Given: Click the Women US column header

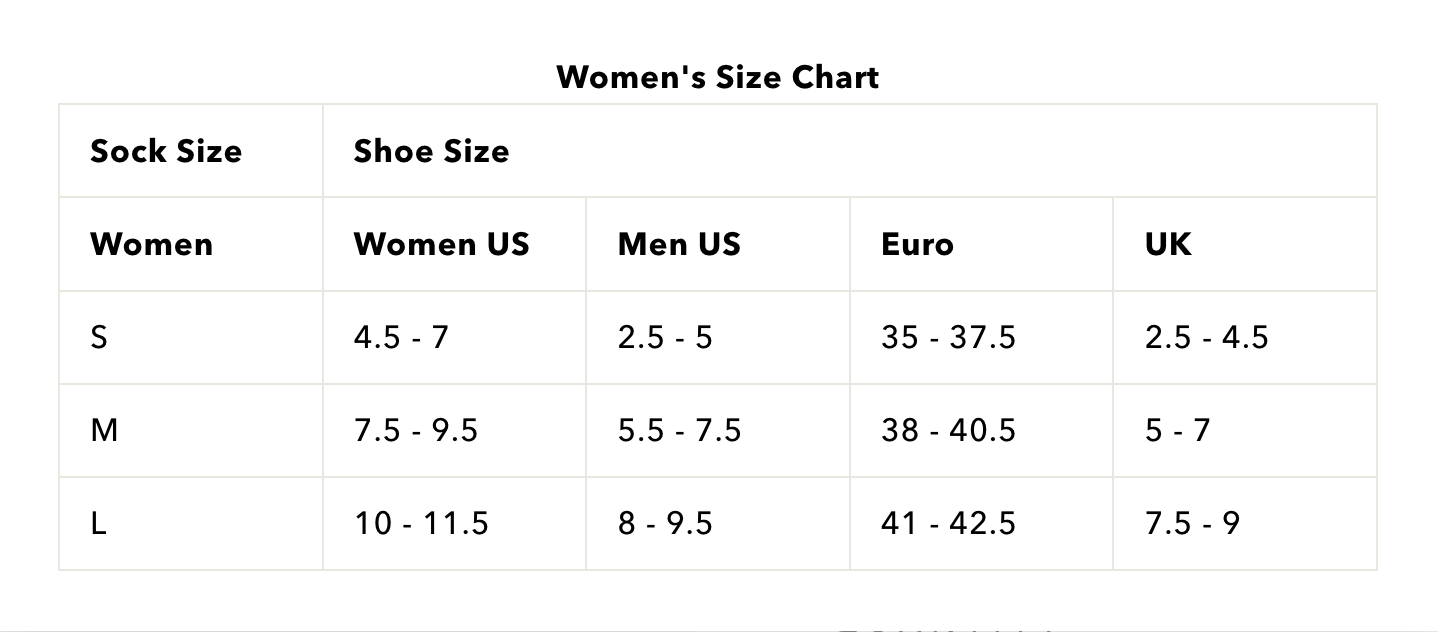Looking at the screenshot, I should tap(454, 244).
